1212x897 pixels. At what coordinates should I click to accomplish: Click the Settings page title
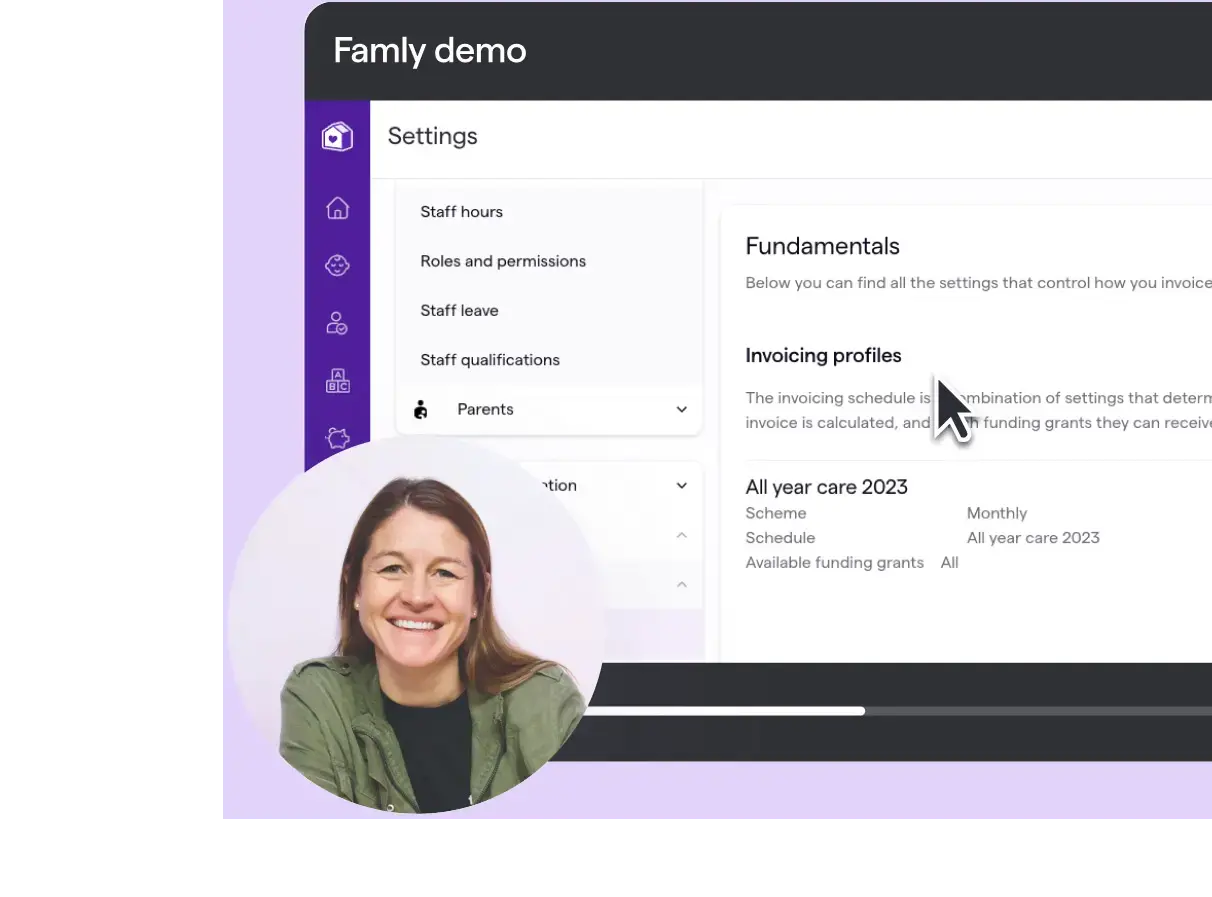[x=432, y=136]
